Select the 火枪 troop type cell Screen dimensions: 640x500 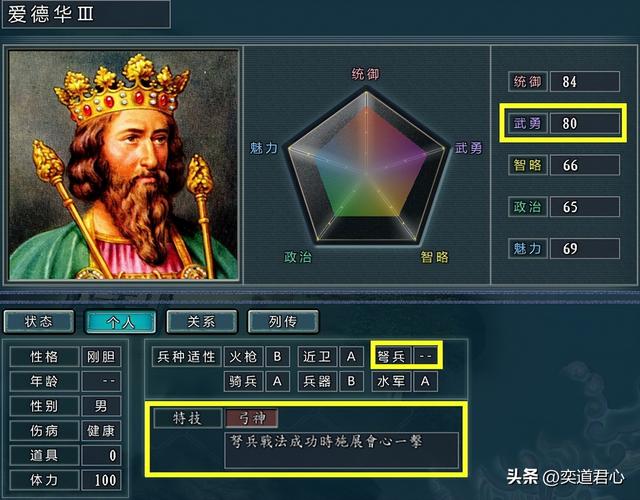243,357
